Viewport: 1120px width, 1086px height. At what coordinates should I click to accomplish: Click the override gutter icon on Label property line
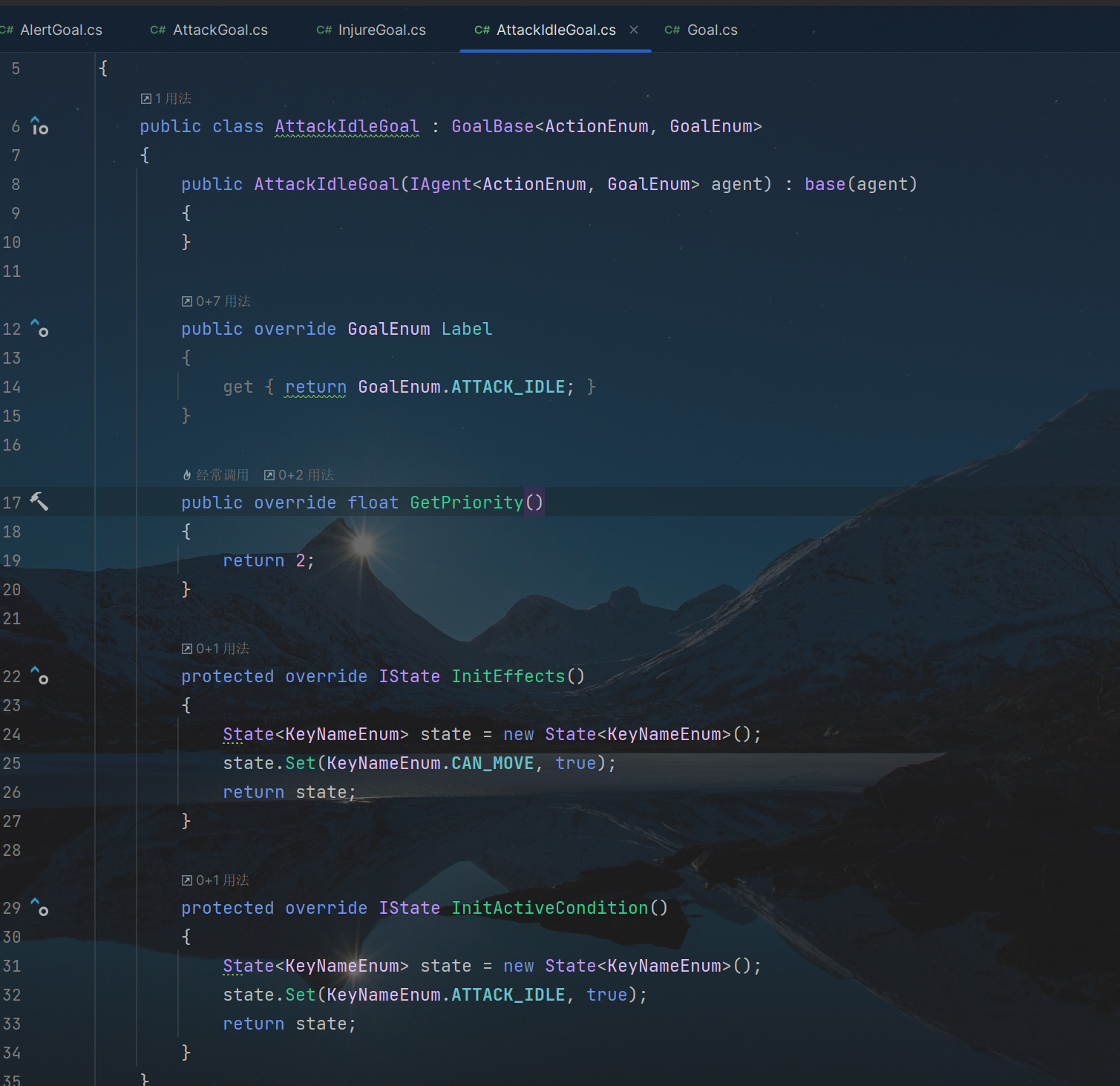click(x=39, y=328)
